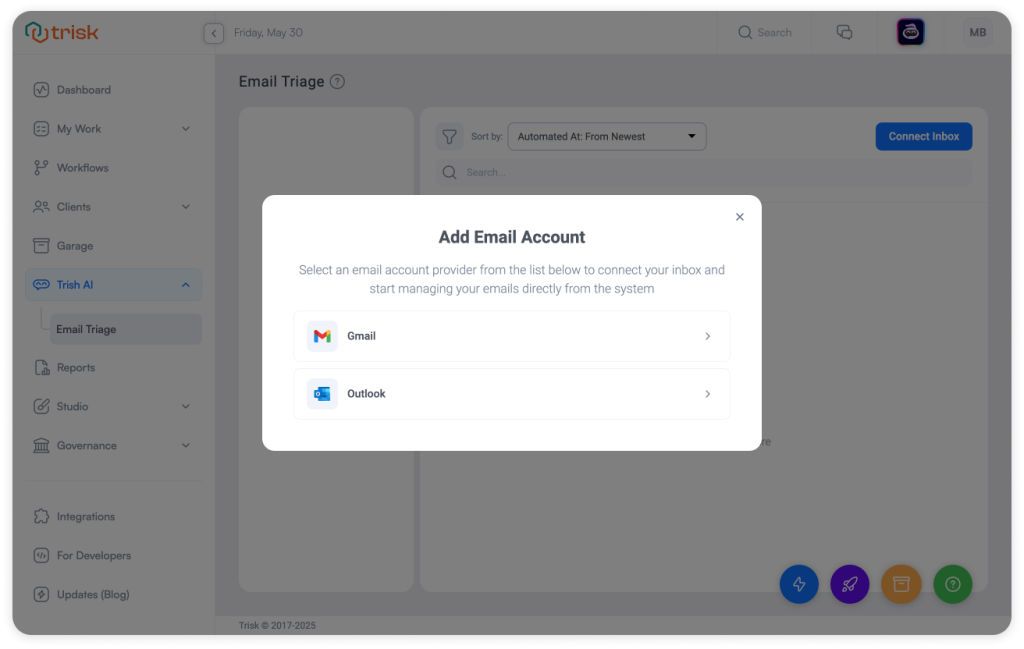1024x649 pixels.
Task: Click the Outlook row right chevron
Action: tap(707, 394)
